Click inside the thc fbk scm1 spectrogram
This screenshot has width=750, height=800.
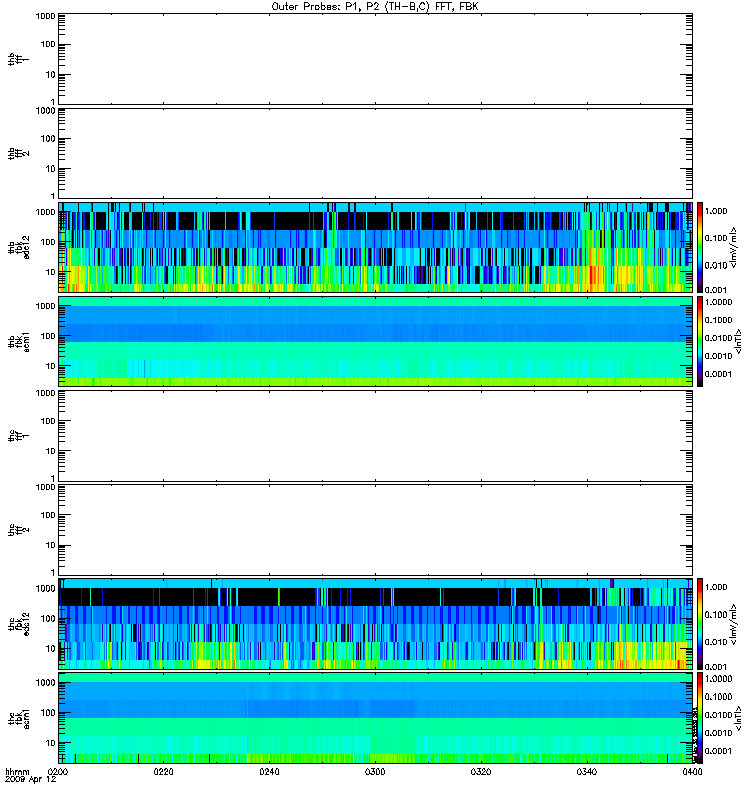(375, 718)
